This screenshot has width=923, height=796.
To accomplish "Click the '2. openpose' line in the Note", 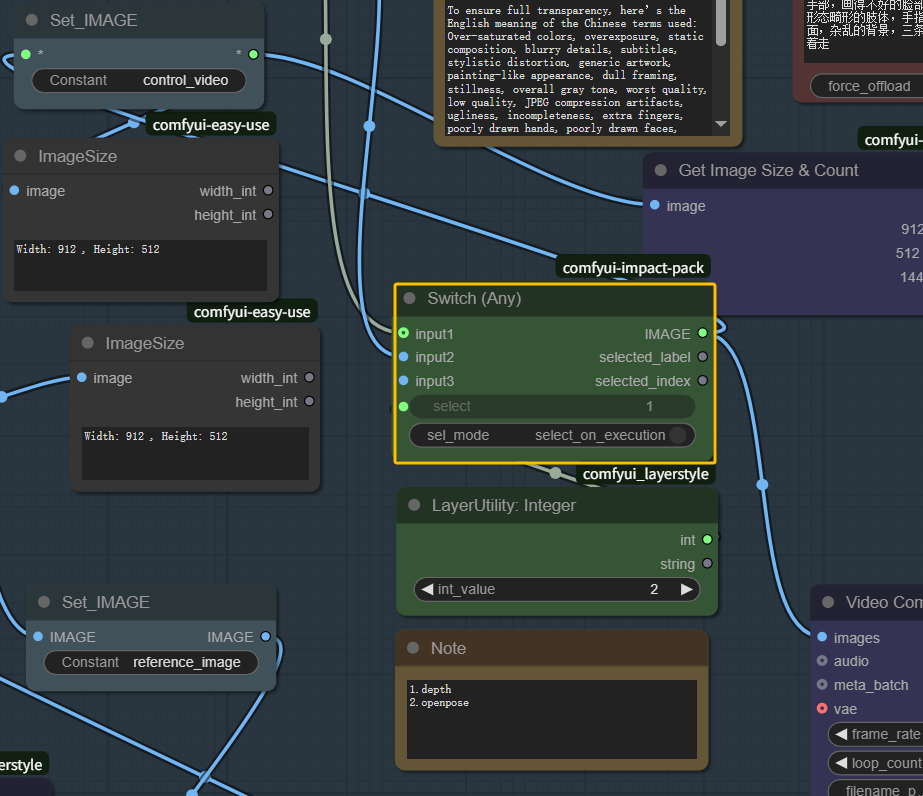I will (439, 702).
